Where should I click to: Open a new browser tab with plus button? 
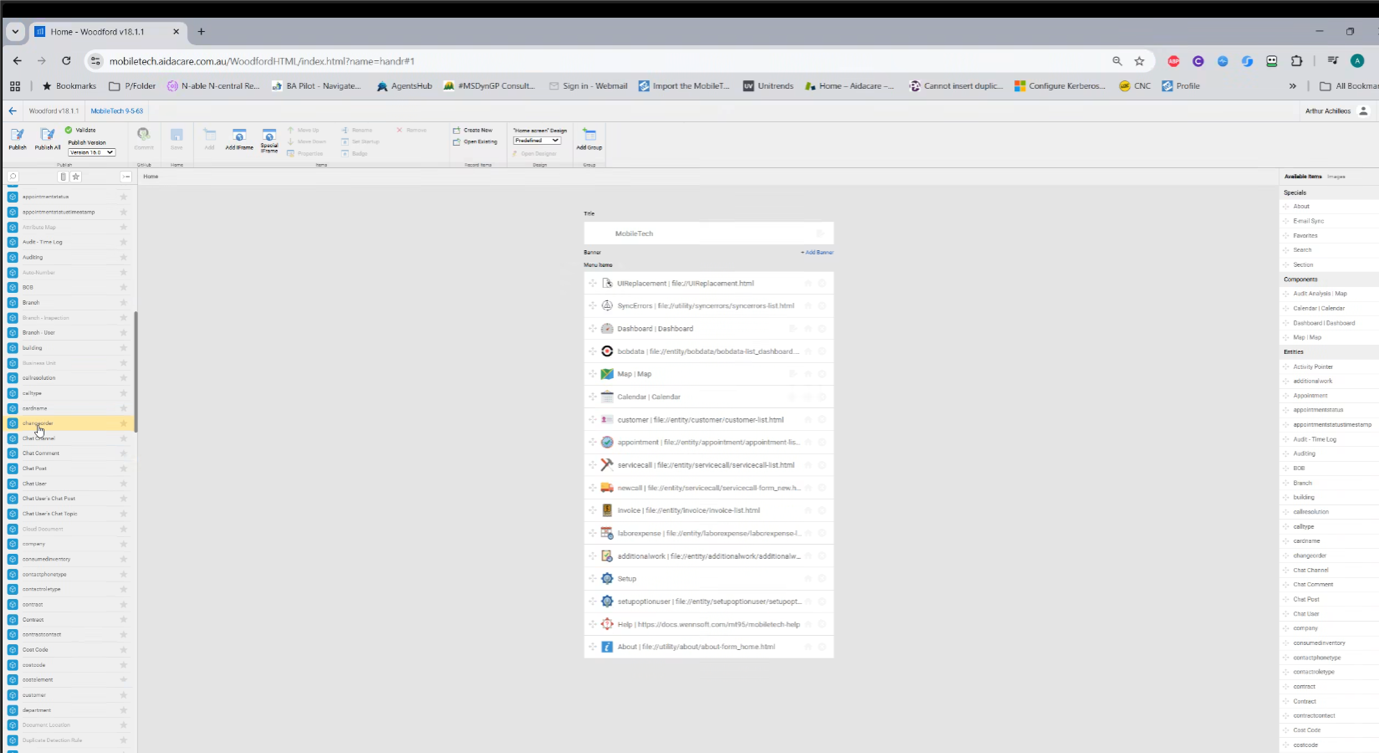201,32
